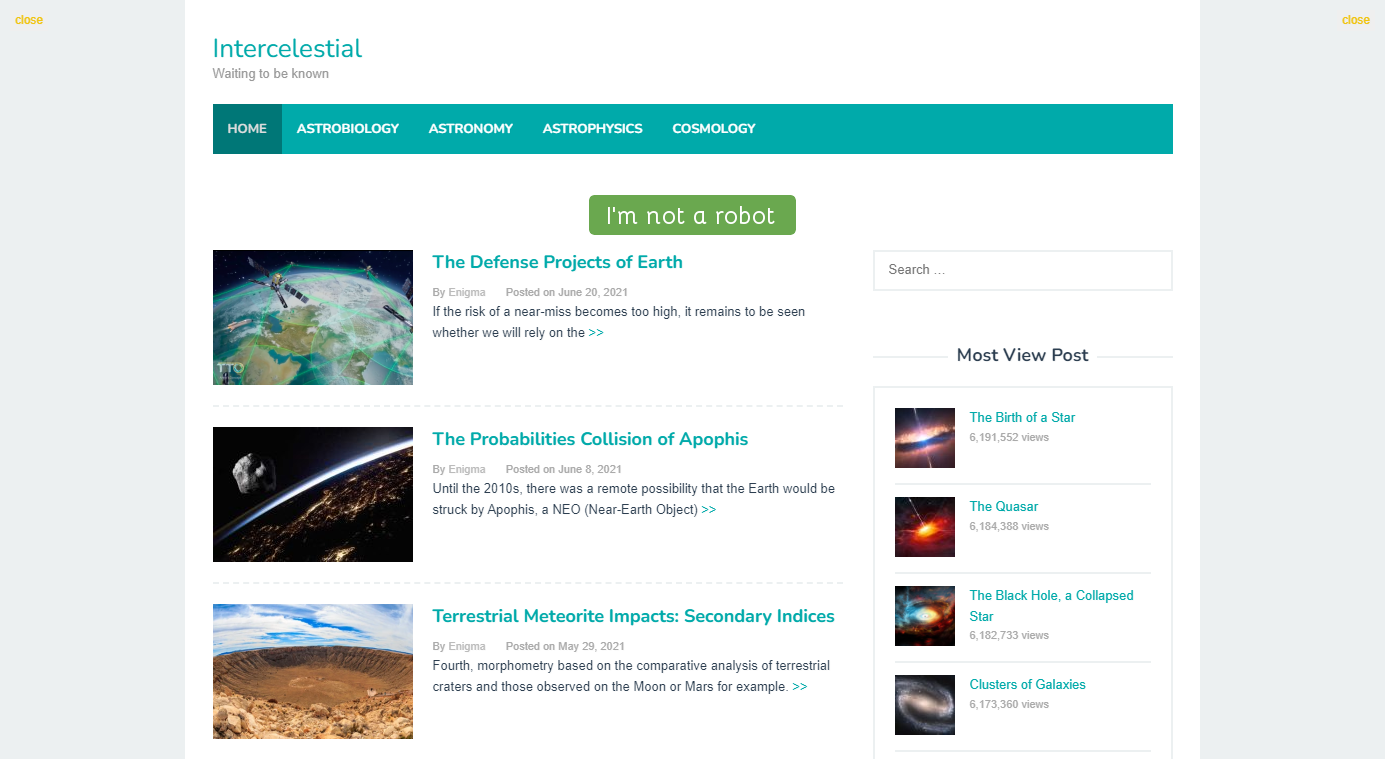Open "The Quasar" popular post
Image resolution: width=1385 pixels, height=759 pixels.
(1004, 506)
